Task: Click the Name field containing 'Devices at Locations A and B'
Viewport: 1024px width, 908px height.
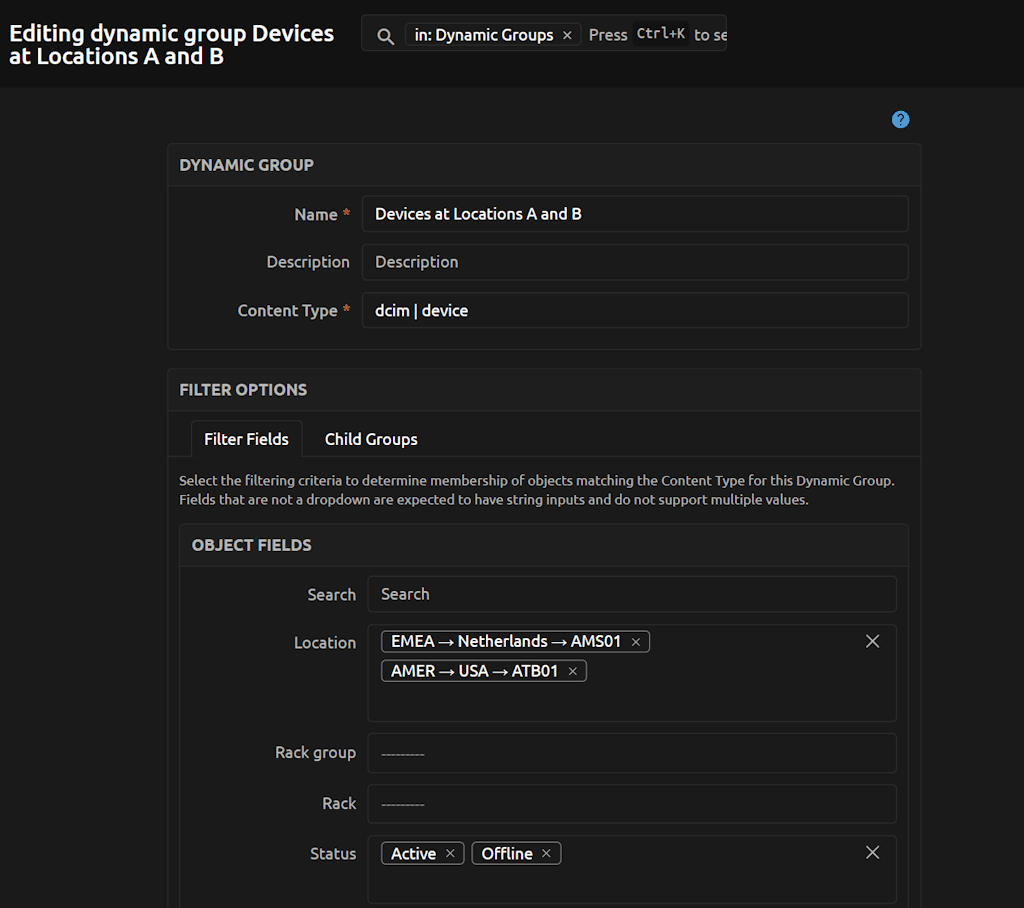Action: point(635,213)
